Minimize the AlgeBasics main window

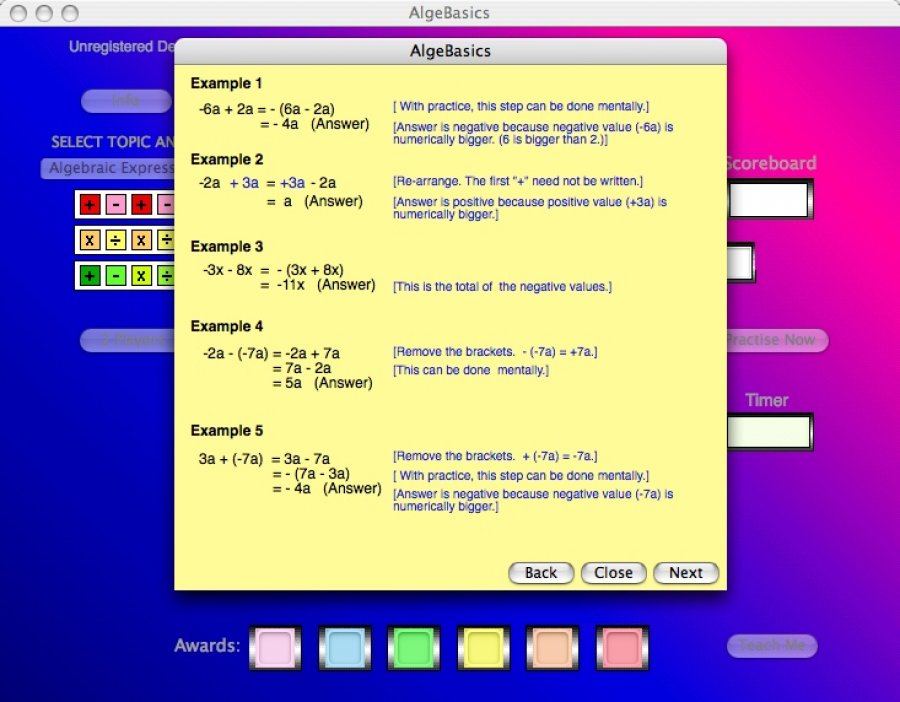click(45, 13)
